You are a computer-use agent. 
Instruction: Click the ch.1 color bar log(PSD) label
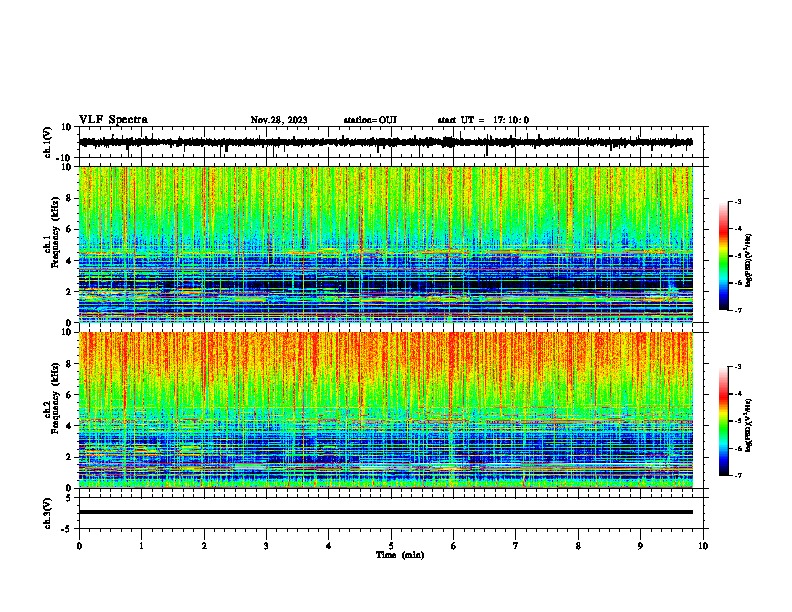[x=749, y=261]
